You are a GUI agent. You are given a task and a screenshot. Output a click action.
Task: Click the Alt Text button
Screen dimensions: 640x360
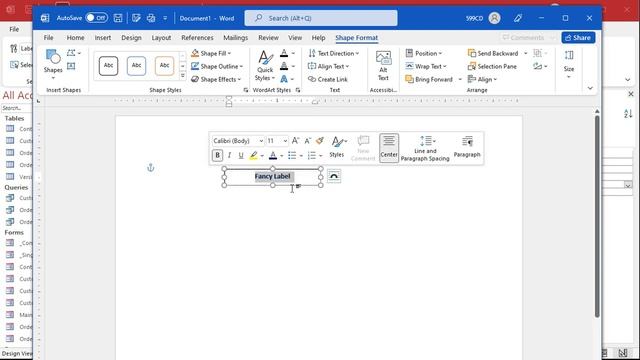coord(383,66)
